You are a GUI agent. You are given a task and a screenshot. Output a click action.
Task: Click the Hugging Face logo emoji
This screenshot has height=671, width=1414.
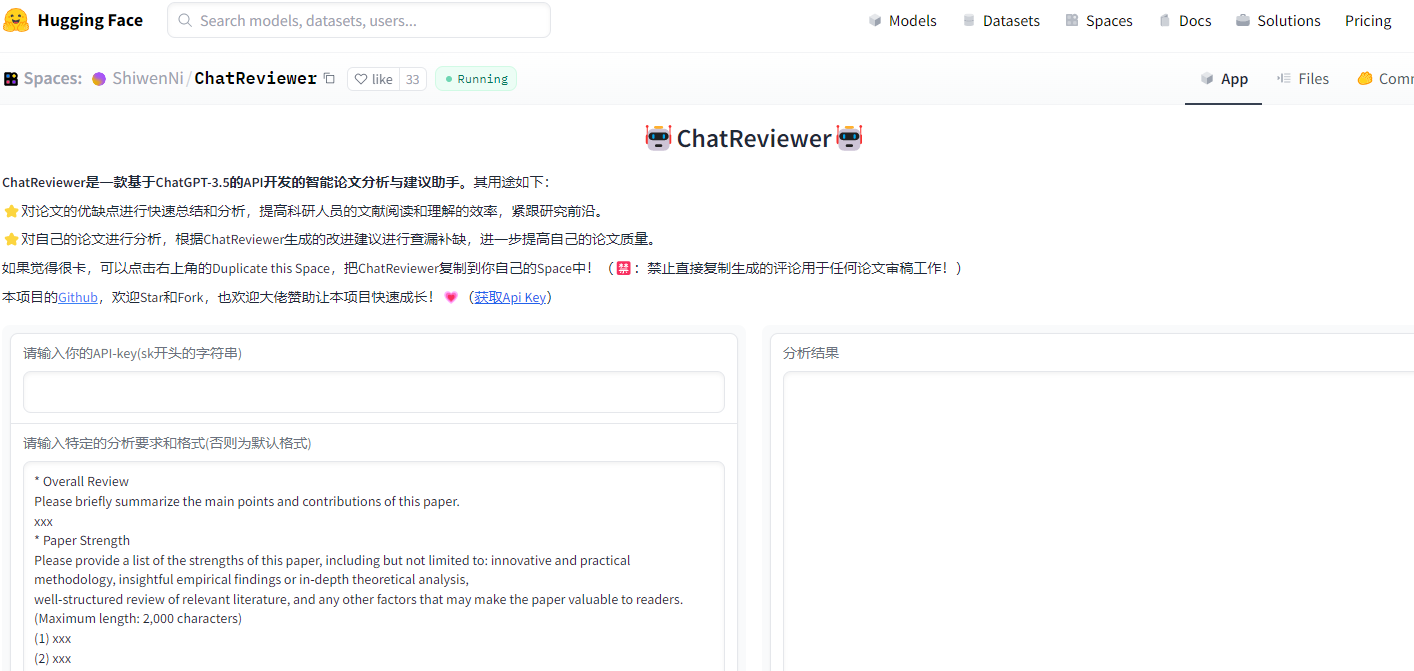(17, 20)
